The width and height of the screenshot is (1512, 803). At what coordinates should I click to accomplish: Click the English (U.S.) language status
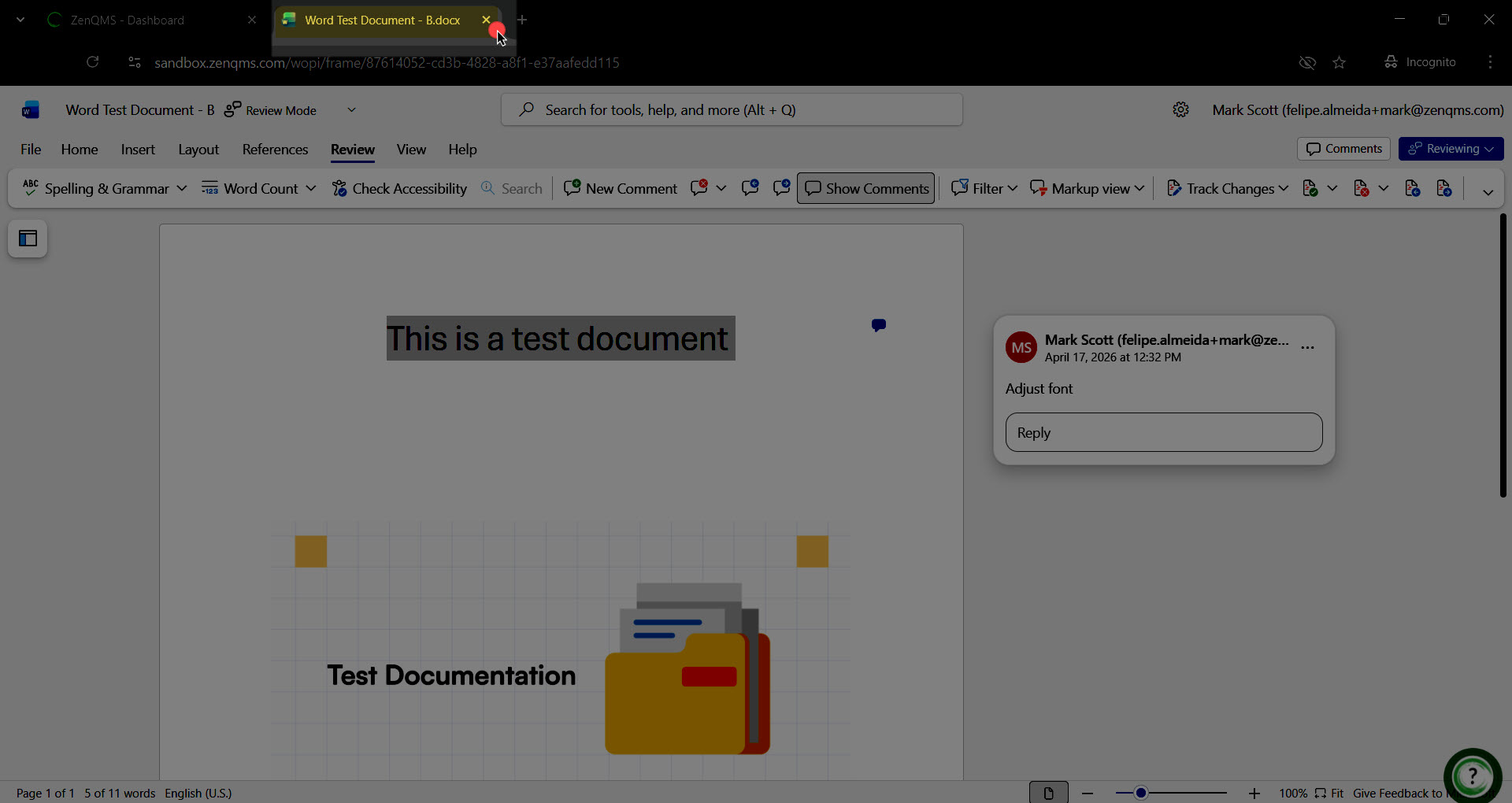click(198, 793)
